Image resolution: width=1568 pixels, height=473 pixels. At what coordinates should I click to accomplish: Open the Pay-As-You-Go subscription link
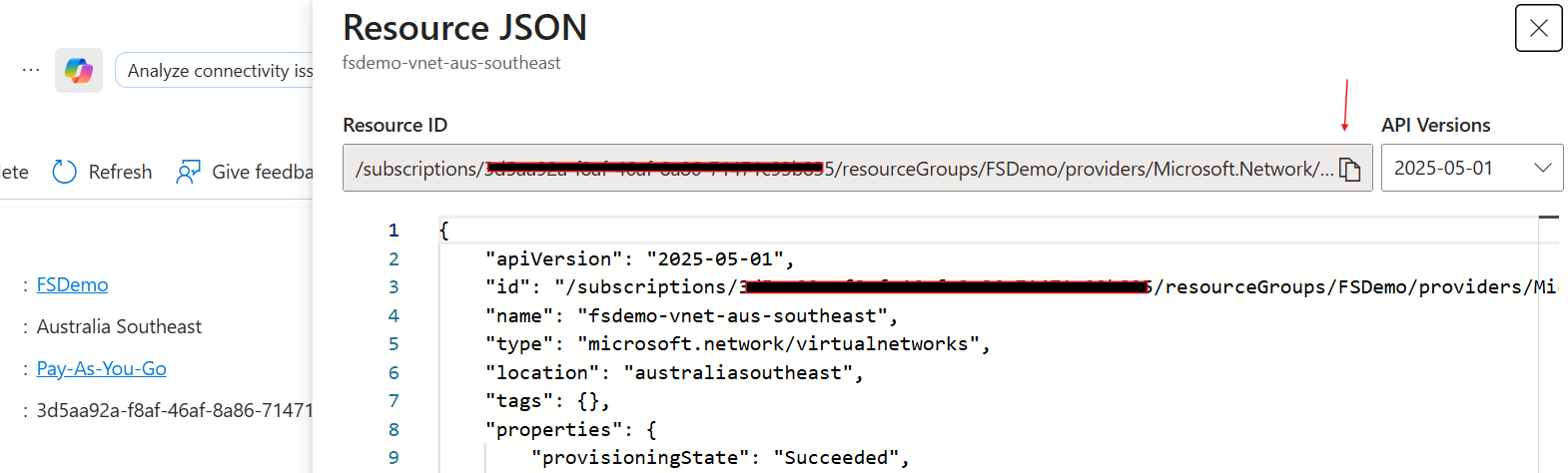pos(101,368)
